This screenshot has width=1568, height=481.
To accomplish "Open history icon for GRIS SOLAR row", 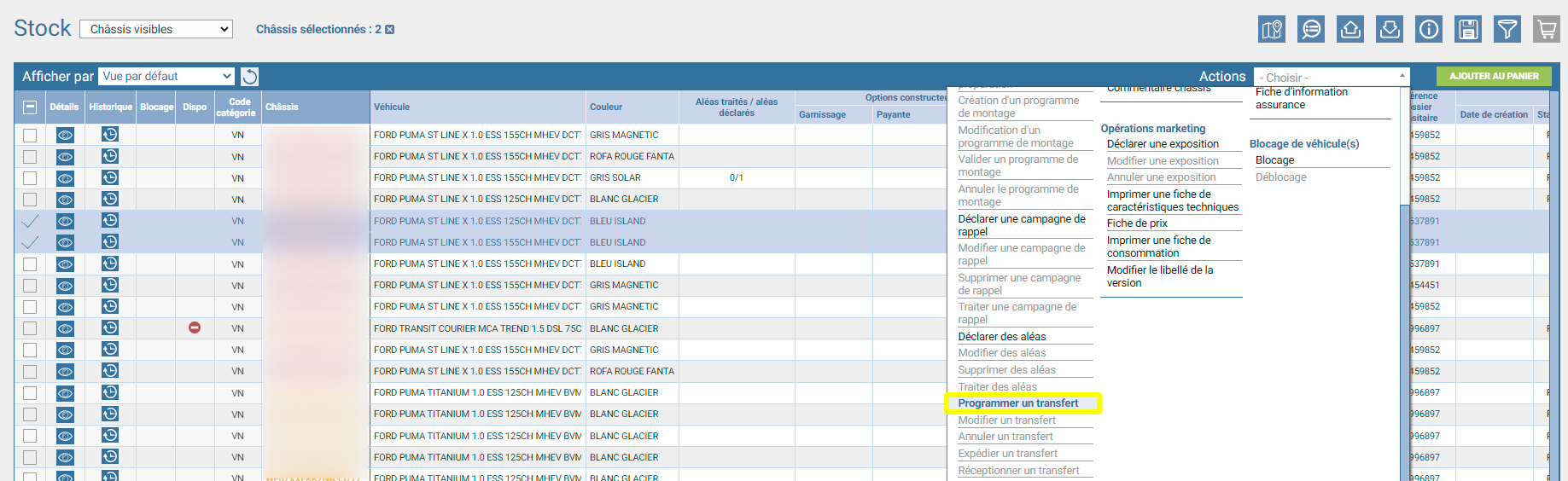I will point(110,177).
